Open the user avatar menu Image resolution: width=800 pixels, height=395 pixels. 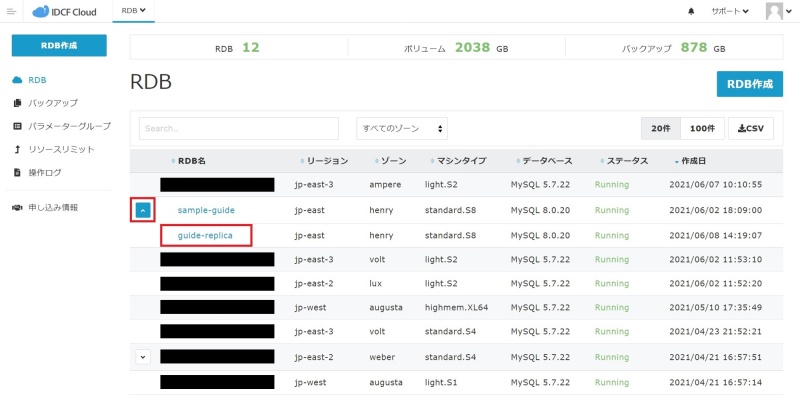point(778,11)
